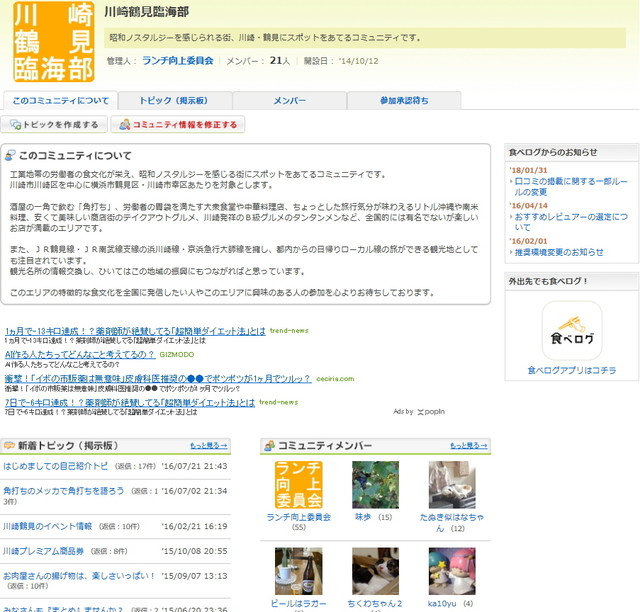
Task: Click ビールはラガー beer bottle avatar
Action: pos(298,571)
